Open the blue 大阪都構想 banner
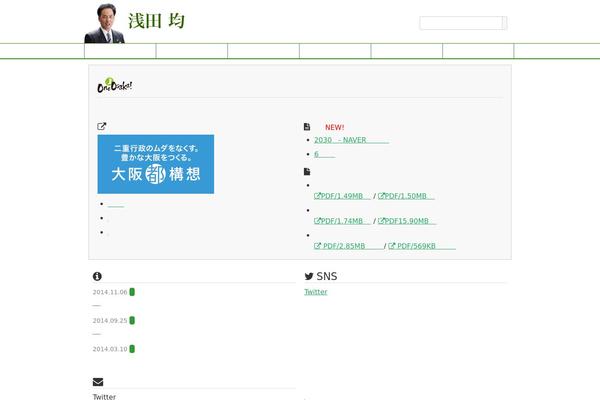This screenshot has width=600, height=400. click(156, 164)
